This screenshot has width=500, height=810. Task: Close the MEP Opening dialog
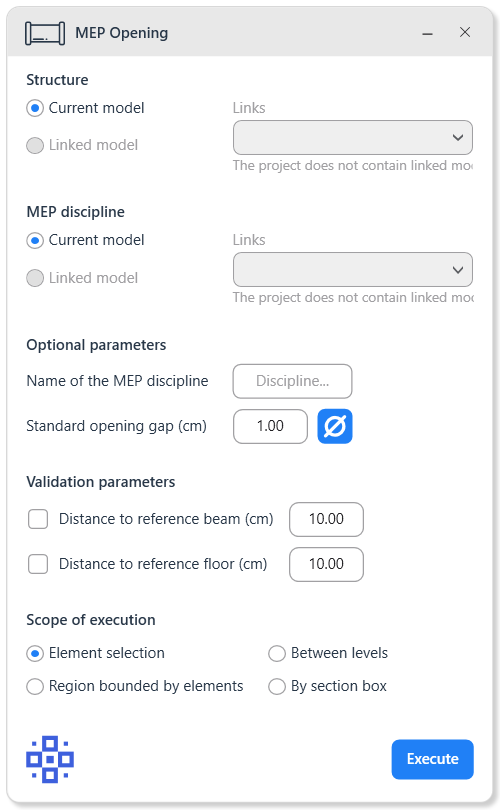pos(465,33)
